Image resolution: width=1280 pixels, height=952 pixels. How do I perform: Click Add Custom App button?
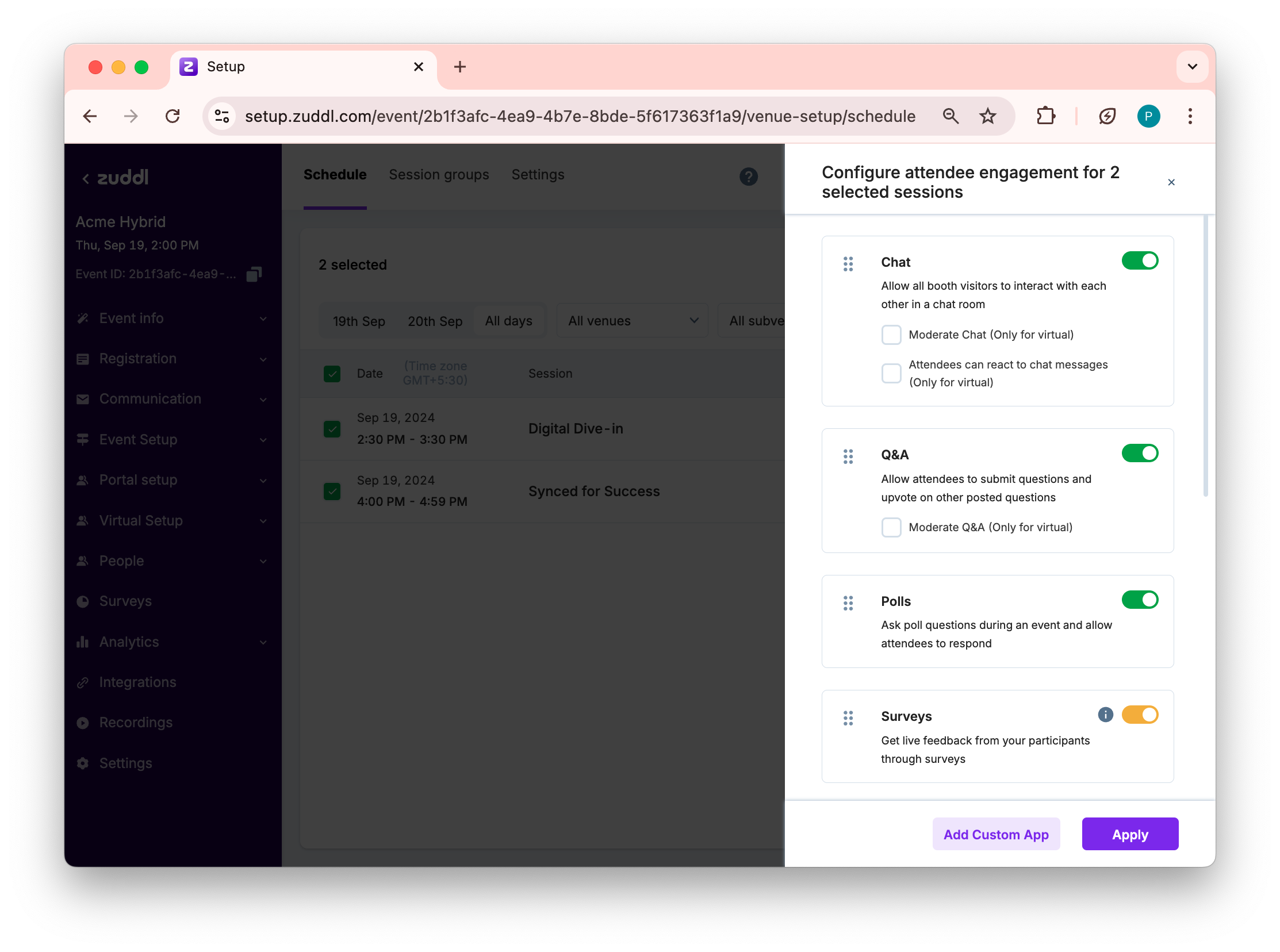point(995,834)
